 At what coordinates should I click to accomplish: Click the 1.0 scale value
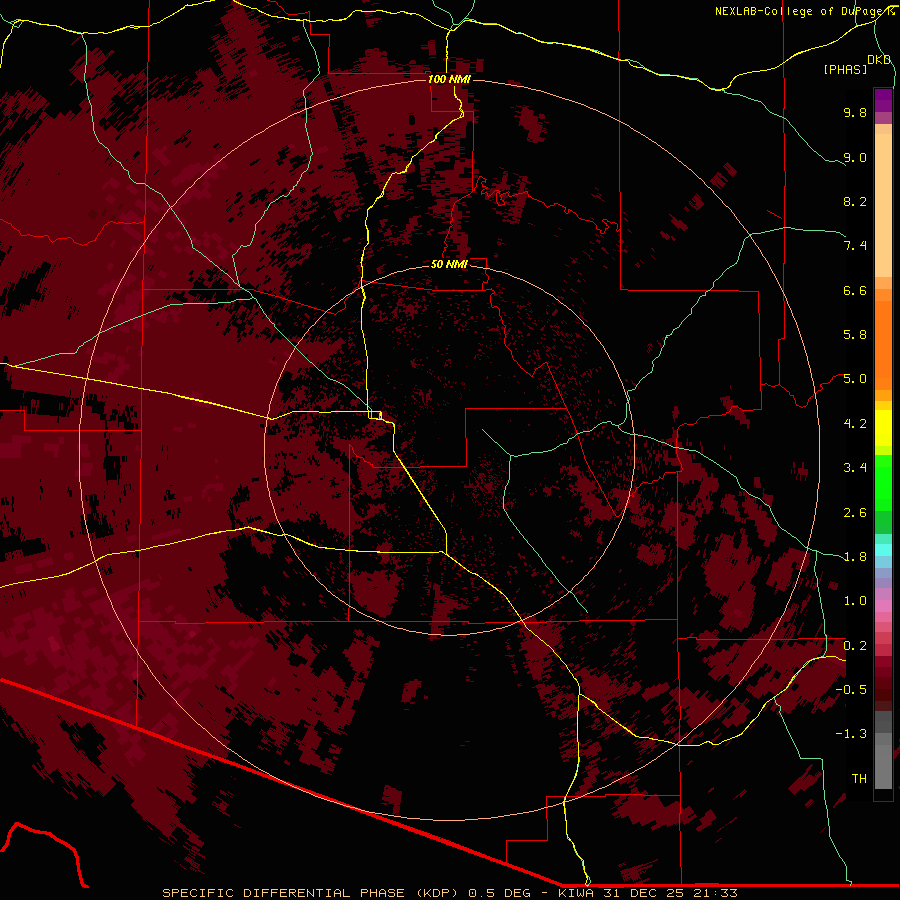click(x=855, y=601)
